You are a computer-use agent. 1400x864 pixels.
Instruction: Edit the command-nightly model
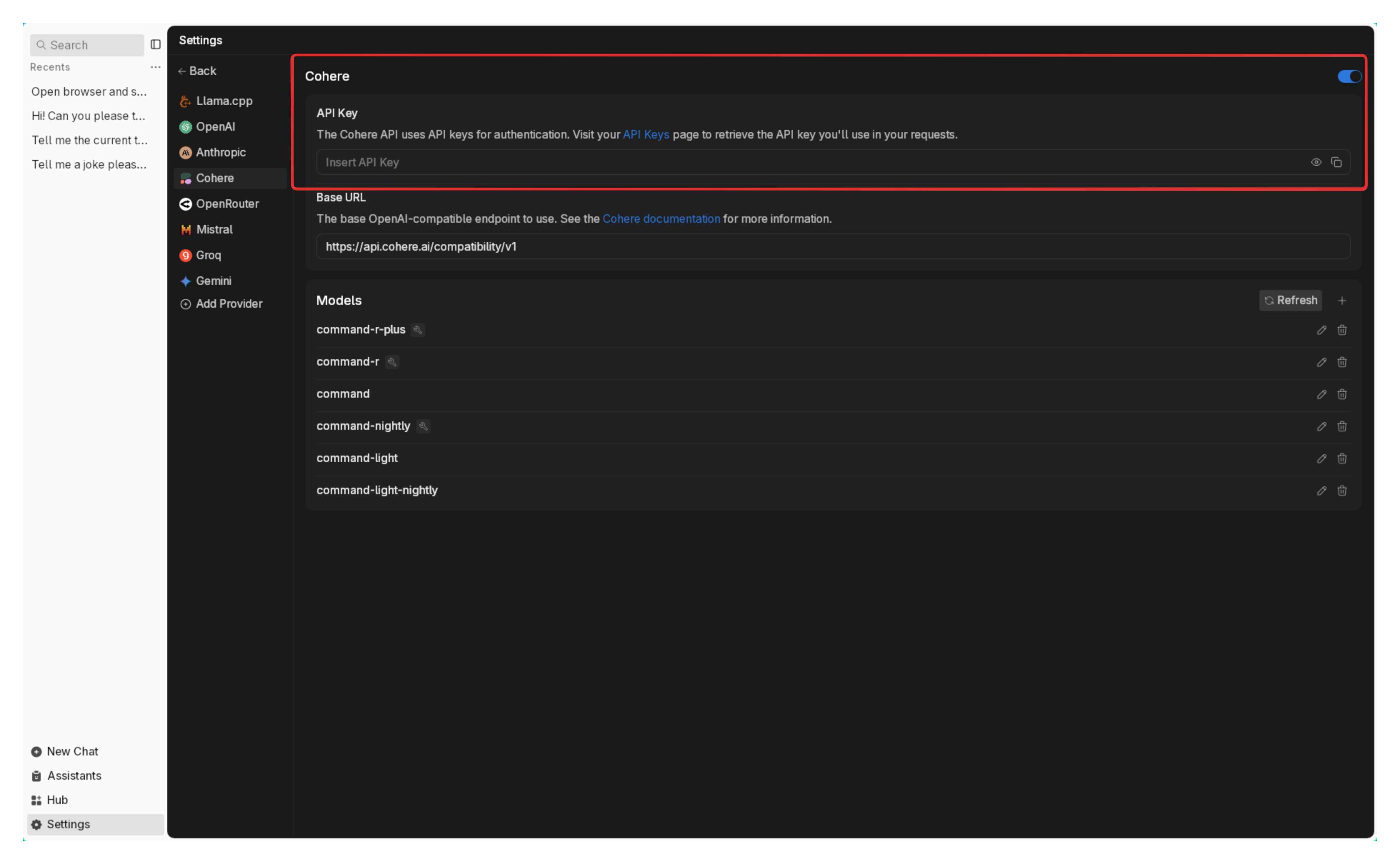click(1321, 426)
